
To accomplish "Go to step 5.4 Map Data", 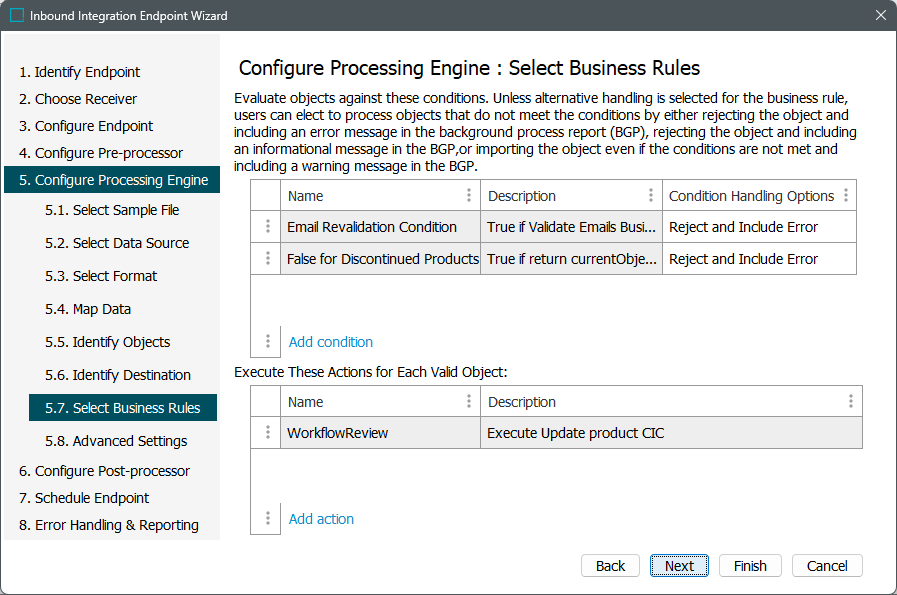I will coord(101,309).
